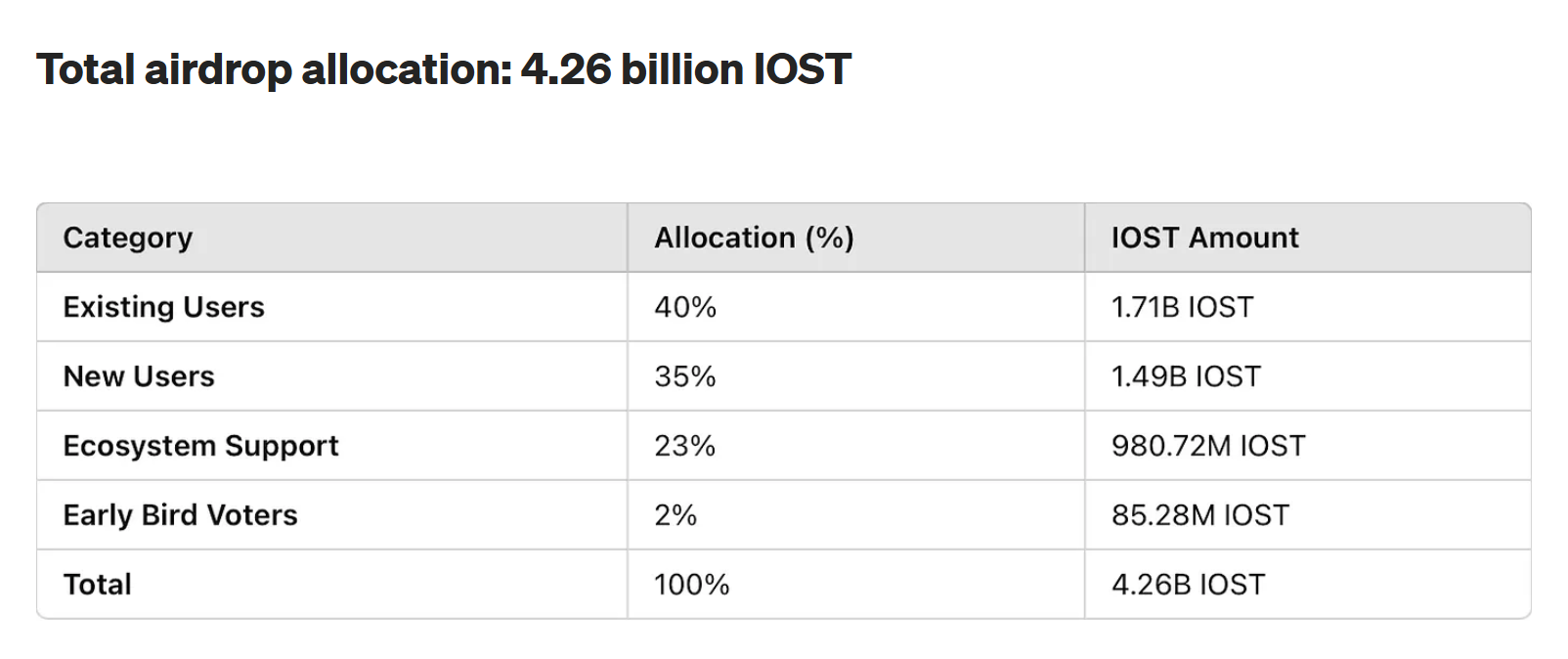Click the Existing Users row label

point(163,307)
